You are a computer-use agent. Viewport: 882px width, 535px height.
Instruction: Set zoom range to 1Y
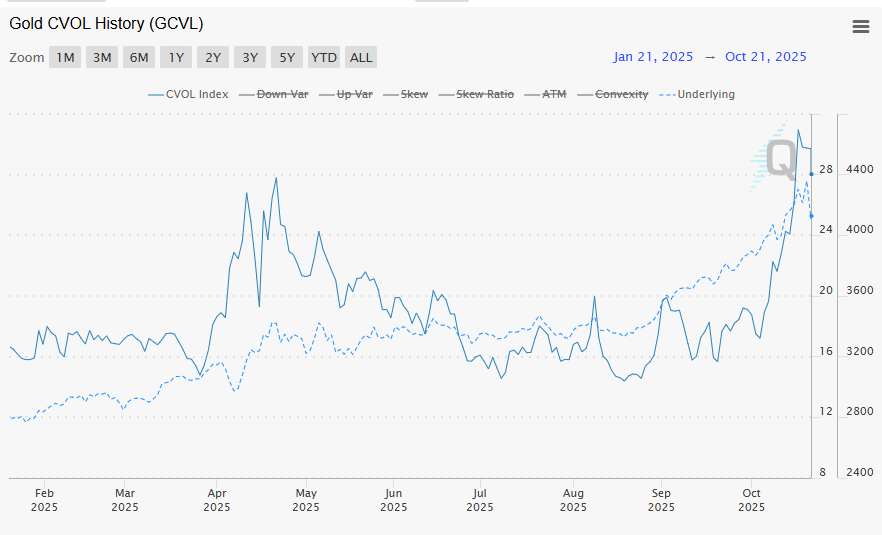click(176, 57)
